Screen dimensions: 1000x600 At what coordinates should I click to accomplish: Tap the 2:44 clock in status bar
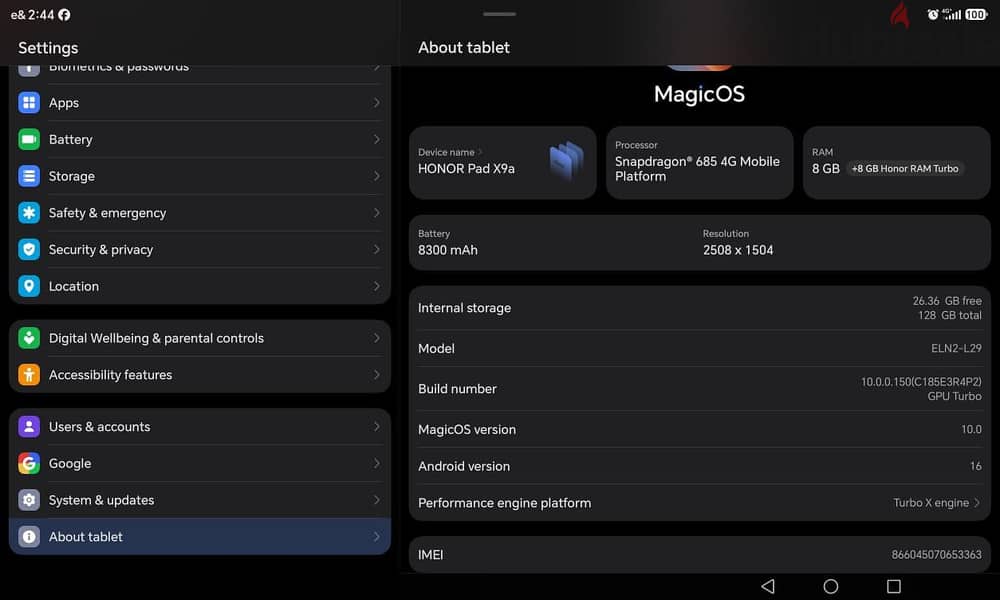pyautogui.click(x=41, y=15)
